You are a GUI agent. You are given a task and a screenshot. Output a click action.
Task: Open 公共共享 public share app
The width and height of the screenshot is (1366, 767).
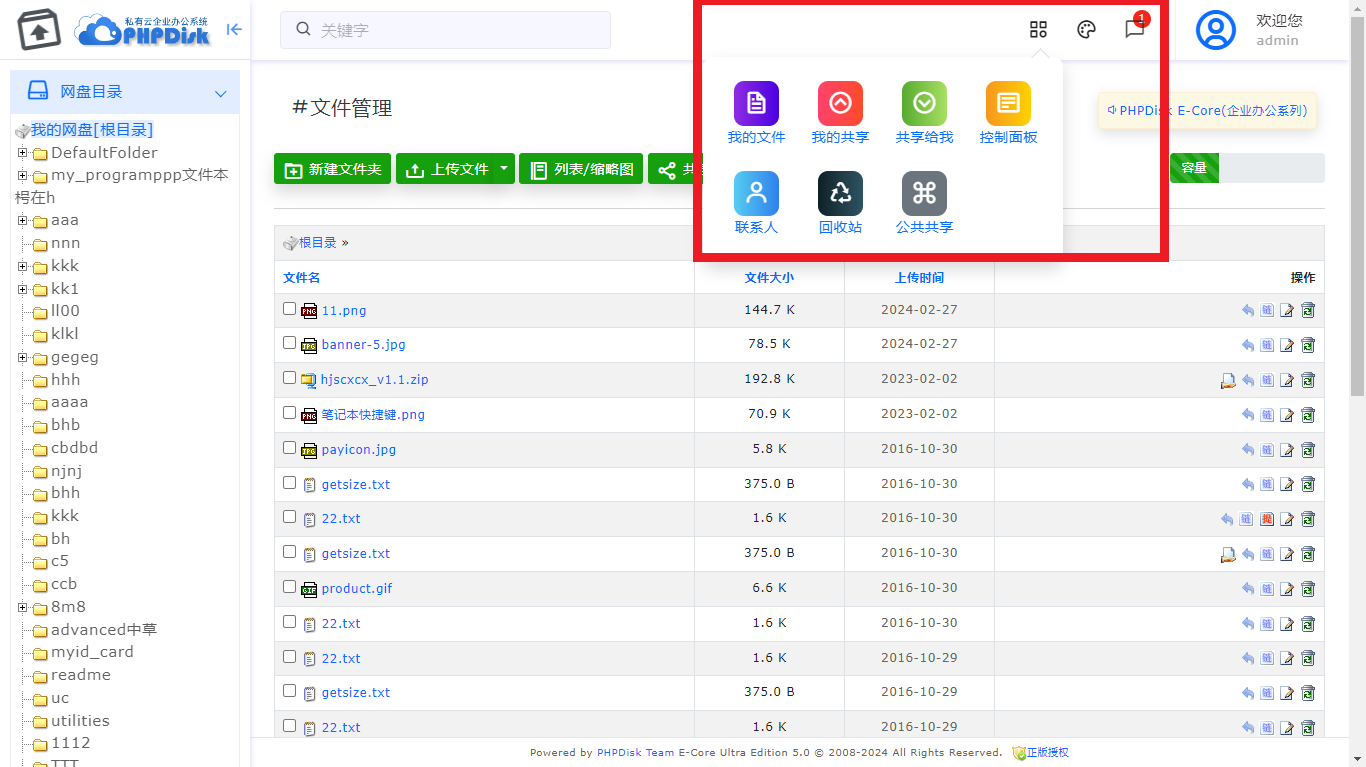[924, 204]
